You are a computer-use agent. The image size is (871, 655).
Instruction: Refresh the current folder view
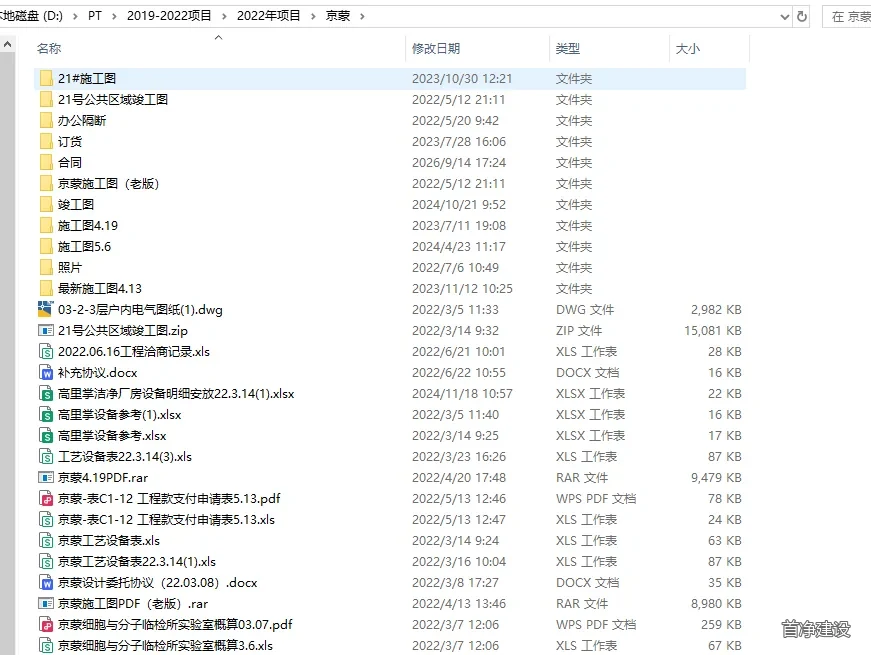(x=802, y=16)
